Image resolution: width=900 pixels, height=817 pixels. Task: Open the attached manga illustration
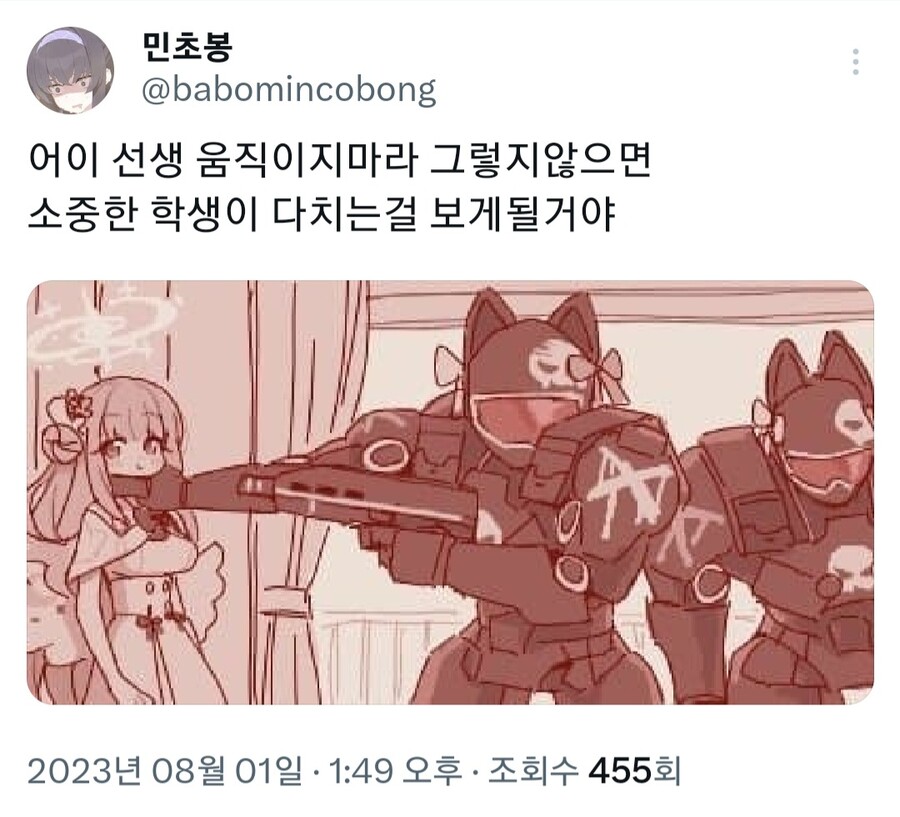click(x=451, y=492)
